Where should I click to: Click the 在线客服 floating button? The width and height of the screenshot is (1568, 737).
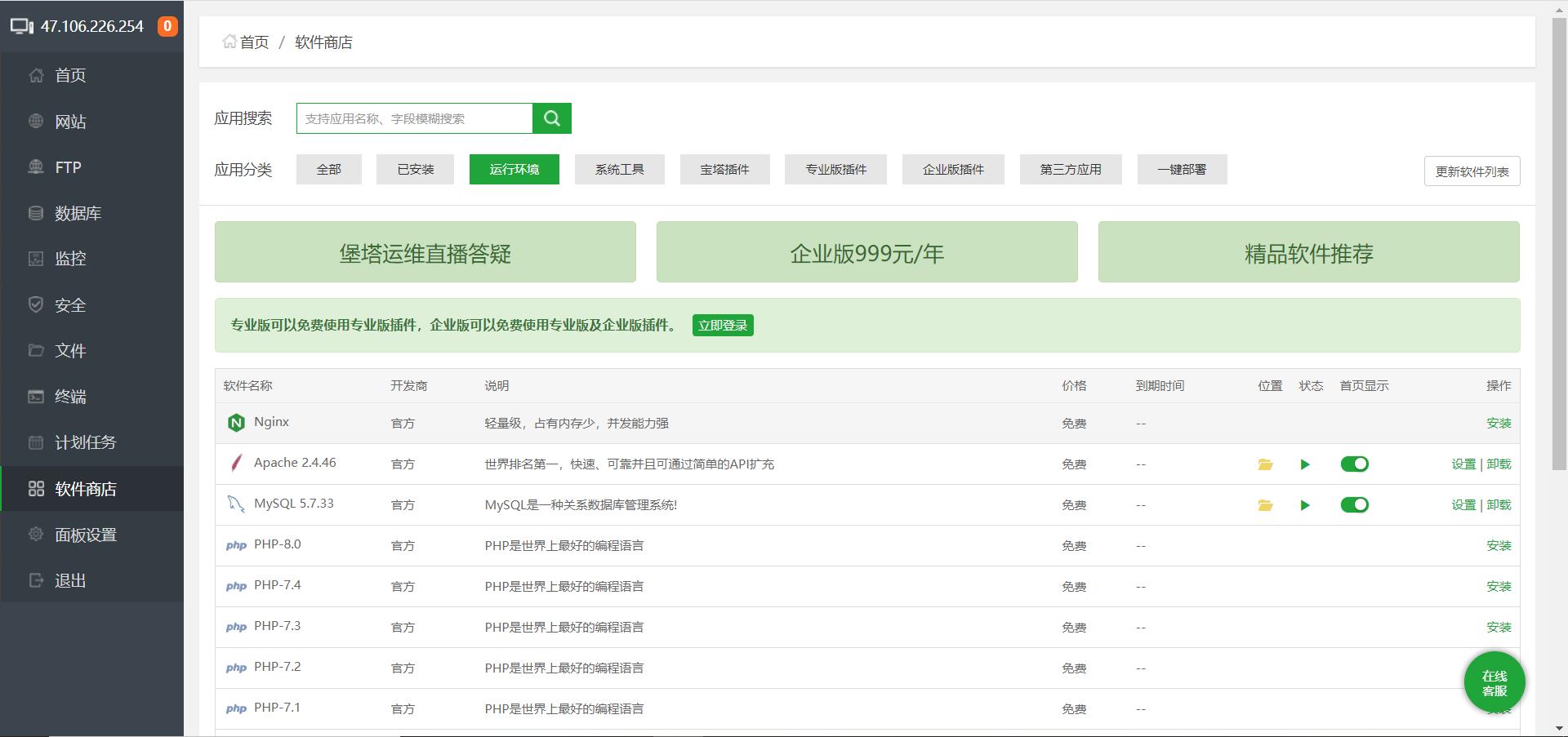click(x=1494, y=683)
